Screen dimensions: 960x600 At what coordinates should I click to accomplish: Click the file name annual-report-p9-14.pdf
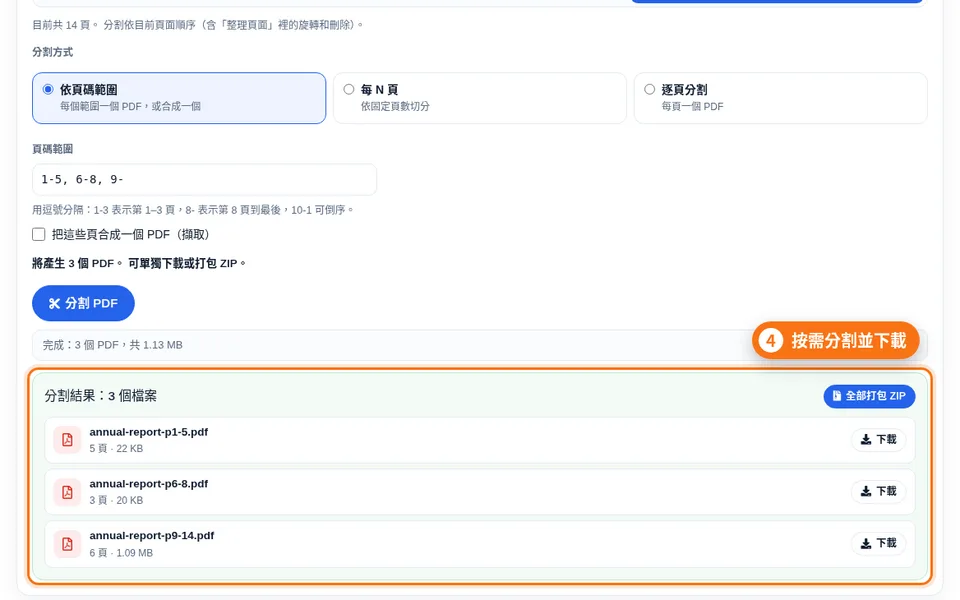pyautogui.click(x=152, y=536)
